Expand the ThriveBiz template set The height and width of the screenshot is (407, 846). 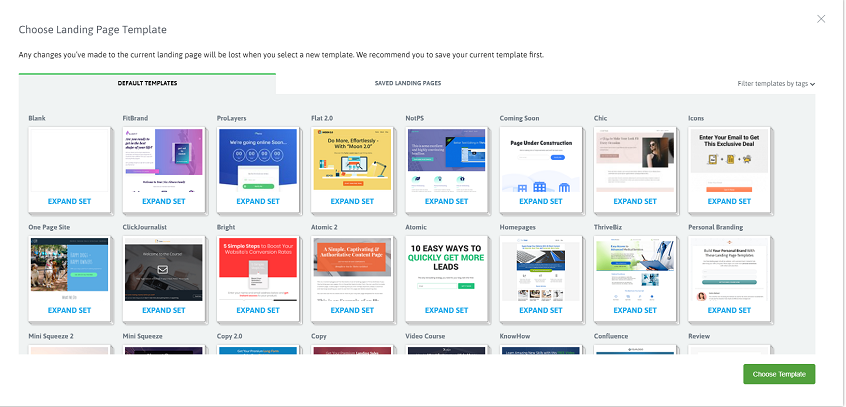pos(634,310)
